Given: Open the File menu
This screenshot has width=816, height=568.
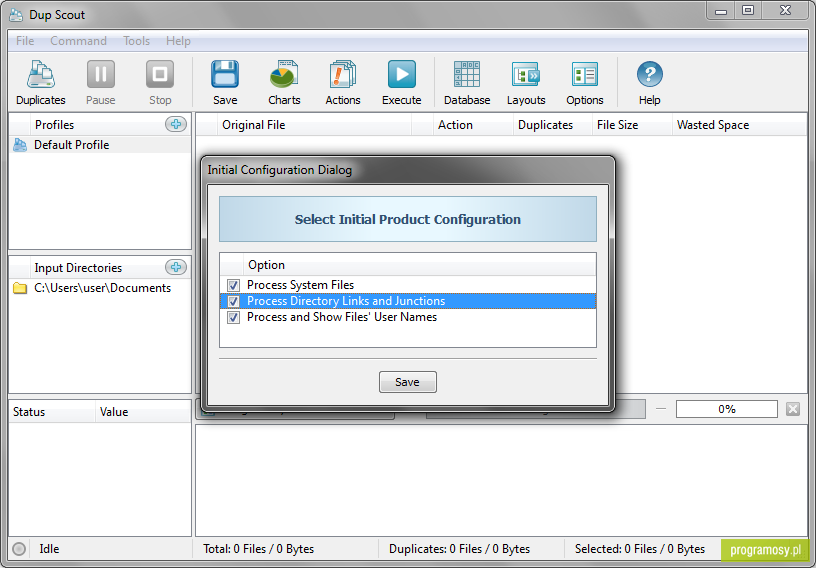Looking at the screenshot, I should 25,41.
